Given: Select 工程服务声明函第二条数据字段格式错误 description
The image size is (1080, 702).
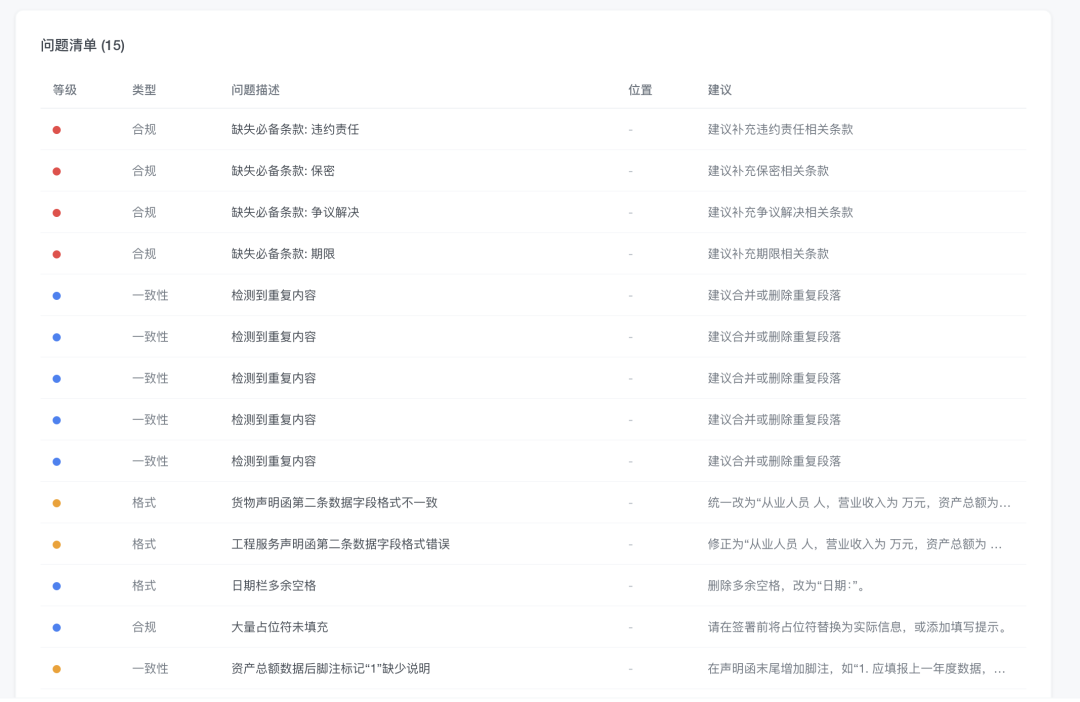Looking at the screenshot, I should point(340,544).
